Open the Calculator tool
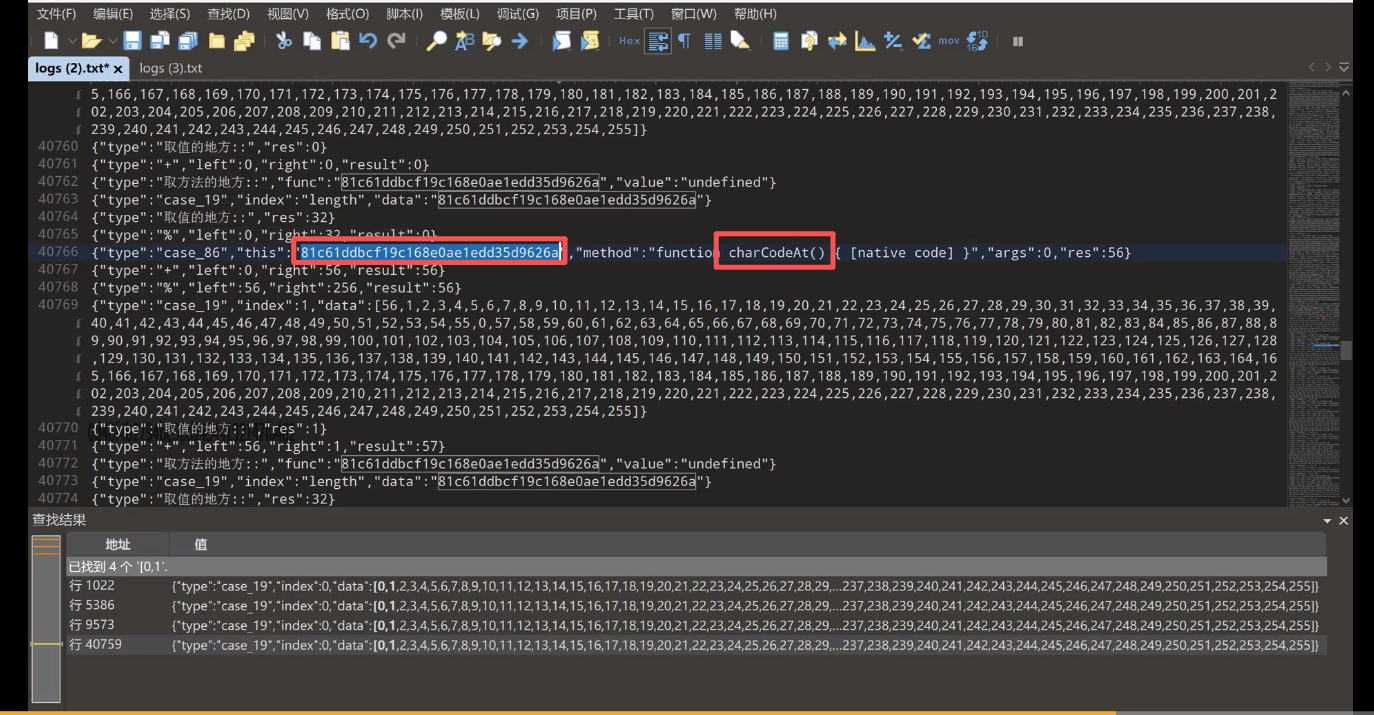The height and width of the screenshot is (715, 1374). pyautogui.click(x=781, y=41)
